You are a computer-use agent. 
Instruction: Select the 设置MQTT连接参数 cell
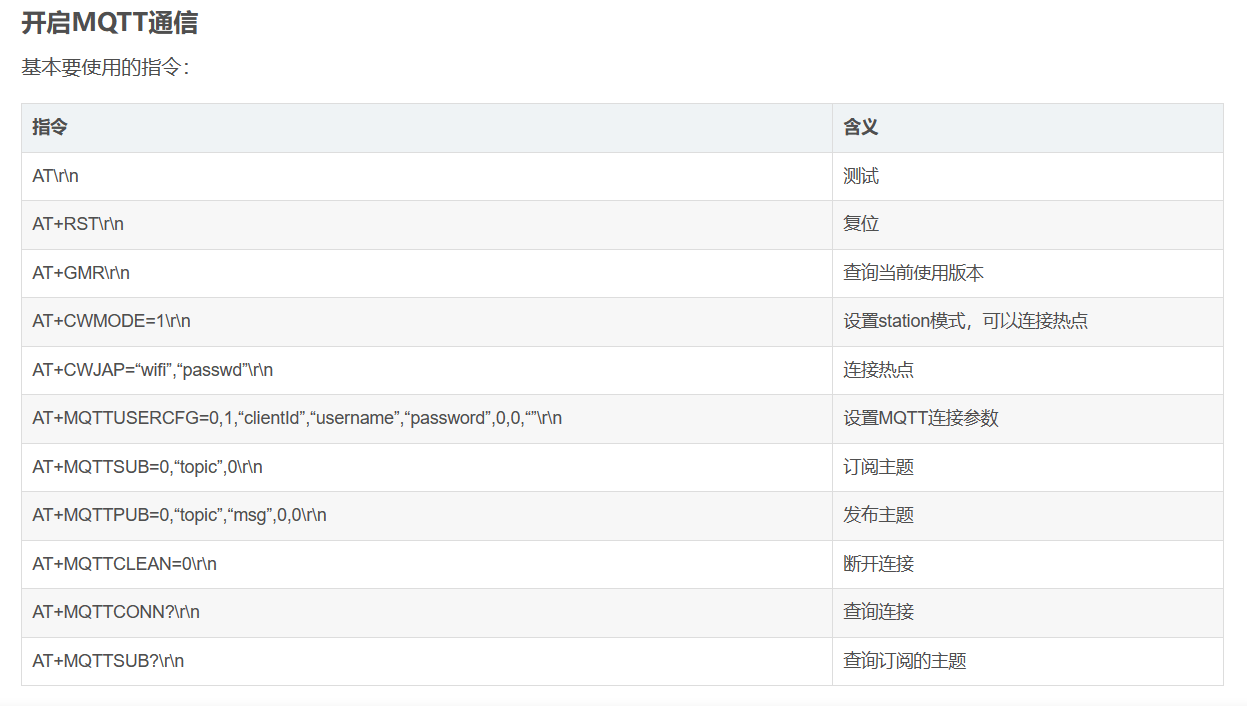tap(920, 418)
